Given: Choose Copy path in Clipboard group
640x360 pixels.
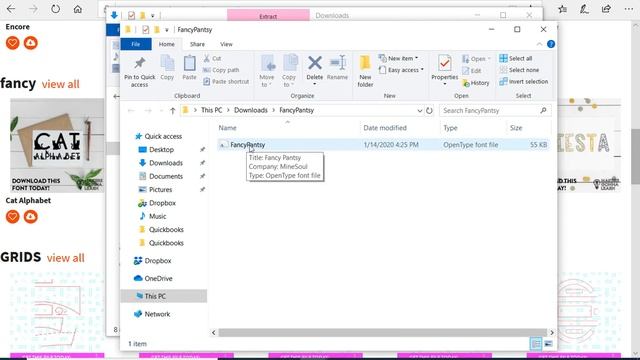Looking at the screenshot, I should (x=221, y=70).
